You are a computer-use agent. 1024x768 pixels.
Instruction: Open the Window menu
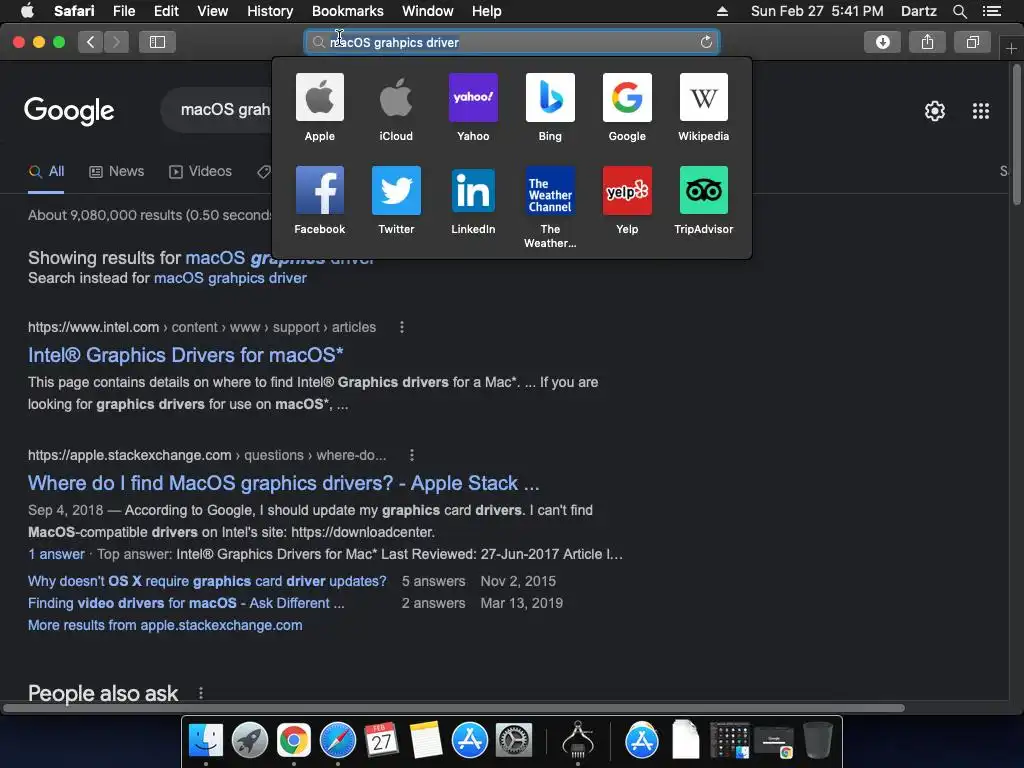[428, 11]
